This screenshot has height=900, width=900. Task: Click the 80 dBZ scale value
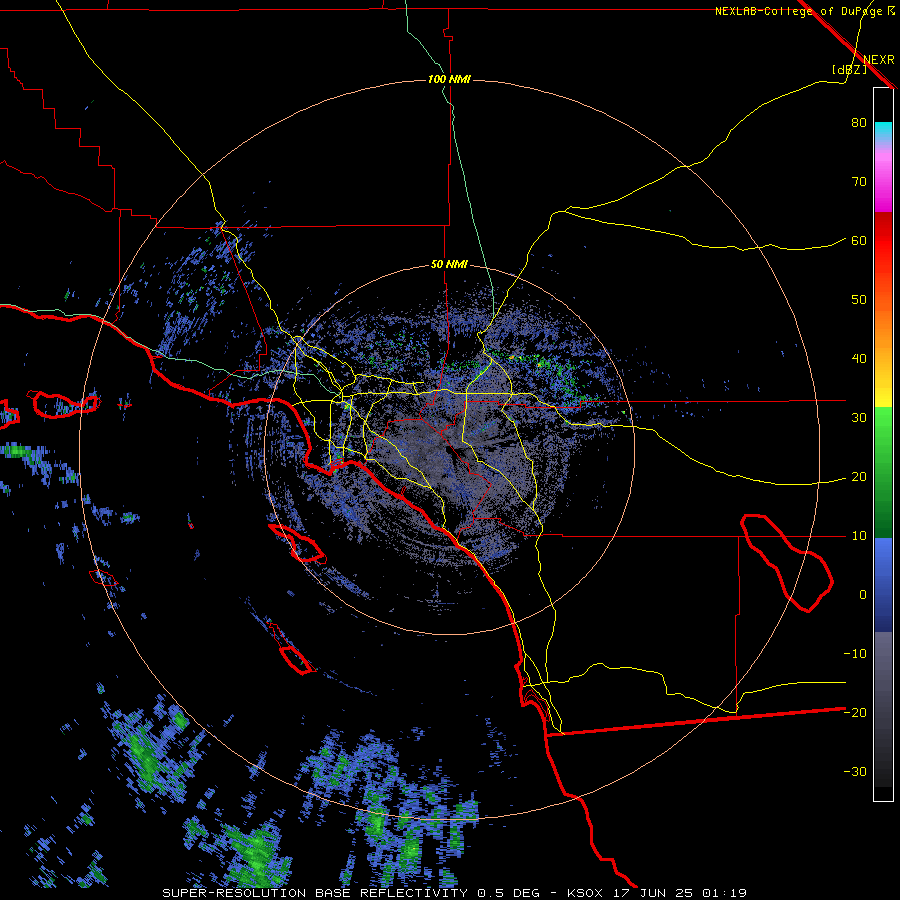[x=859, y=123]
